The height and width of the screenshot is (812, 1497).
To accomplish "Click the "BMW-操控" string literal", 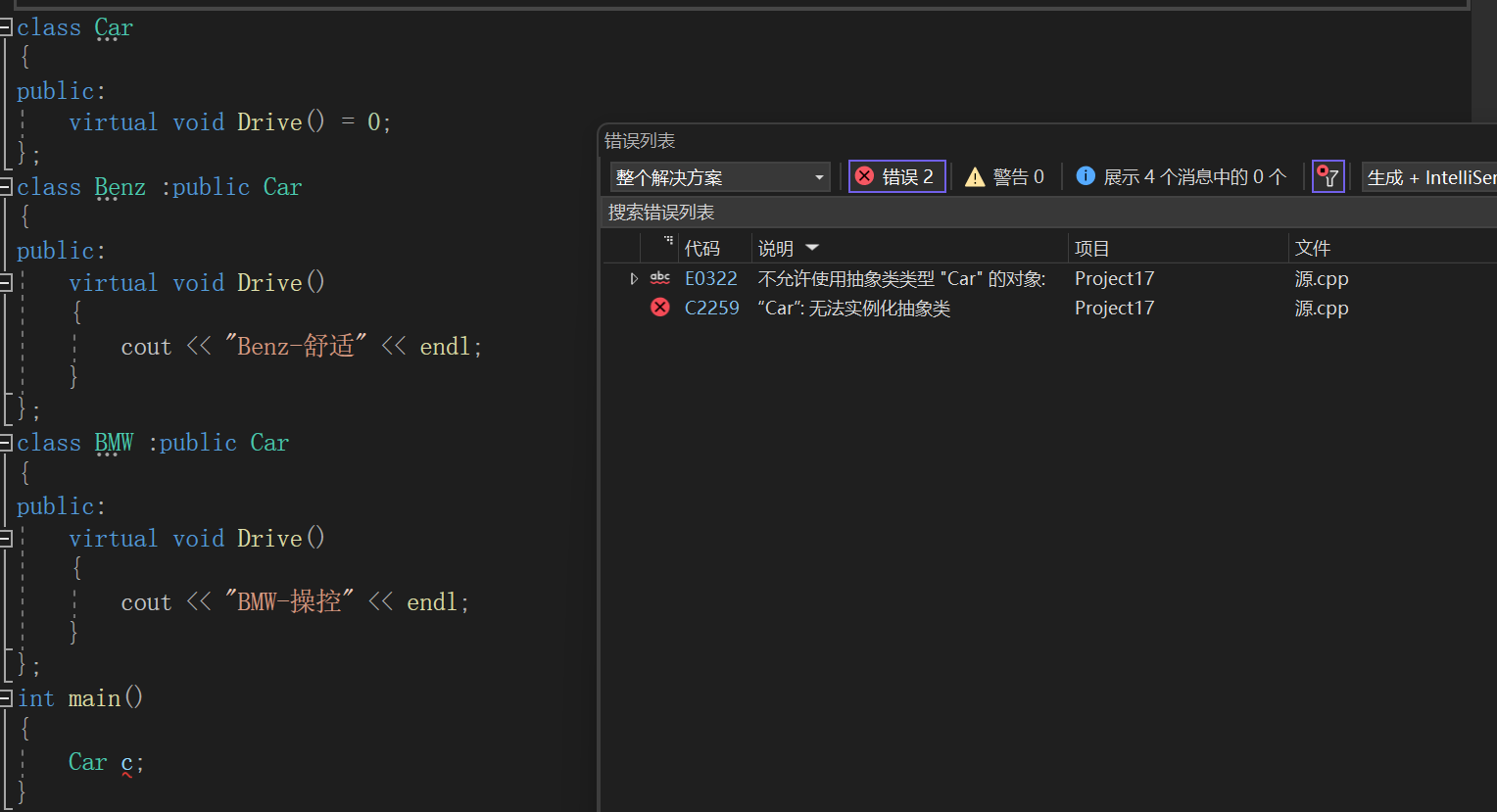I will click(x=289, y=602).
